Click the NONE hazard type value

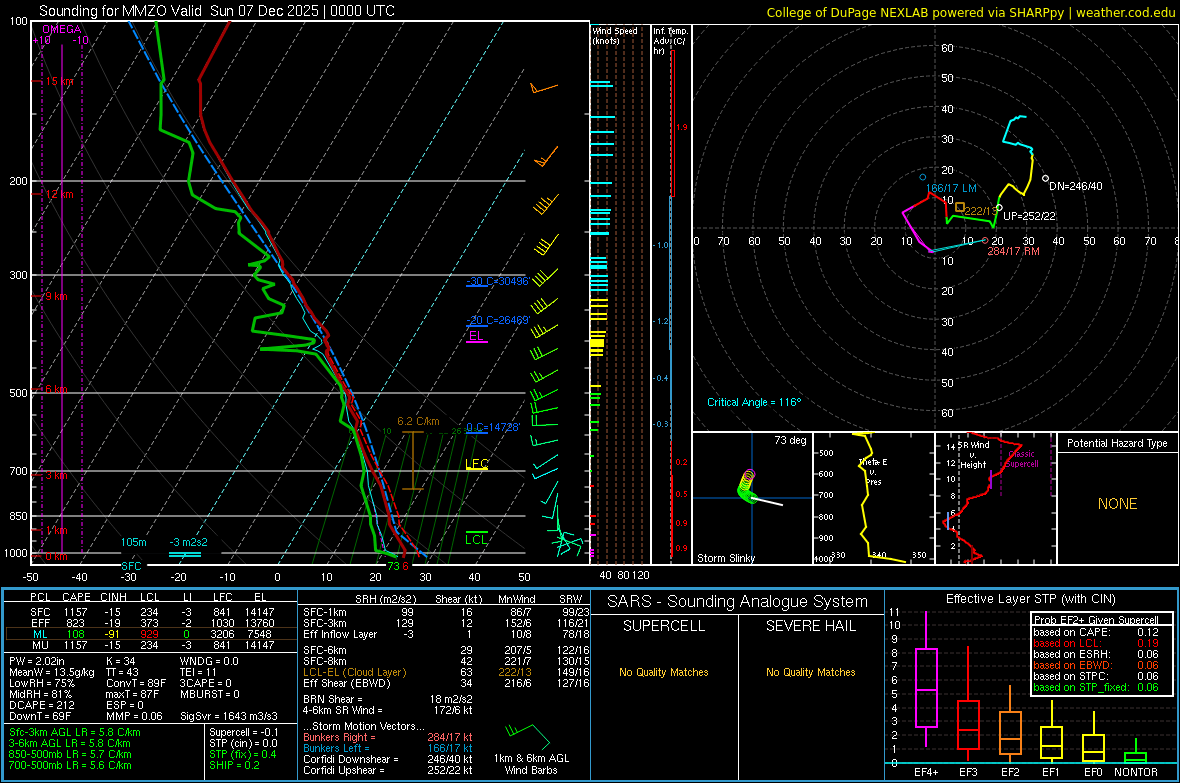(1117, 504)
